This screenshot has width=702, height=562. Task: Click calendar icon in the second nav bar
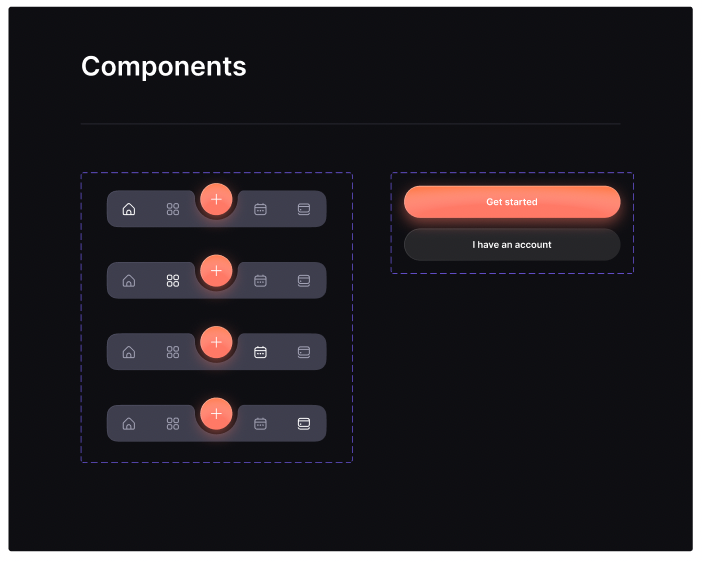pos(260,281)
